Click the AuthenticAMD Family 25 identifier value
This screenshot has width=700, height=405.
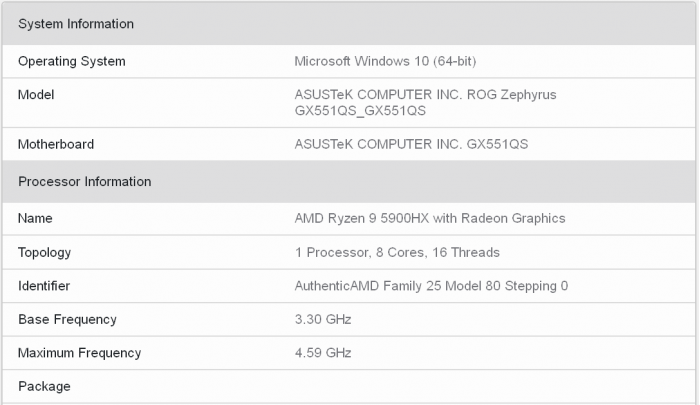431,286
